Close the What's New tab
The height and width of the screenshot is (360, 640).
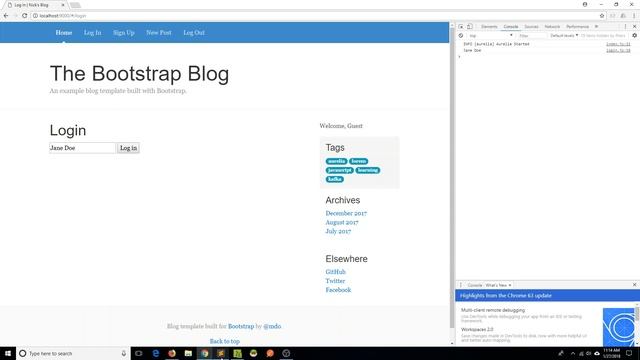(510, 285)
